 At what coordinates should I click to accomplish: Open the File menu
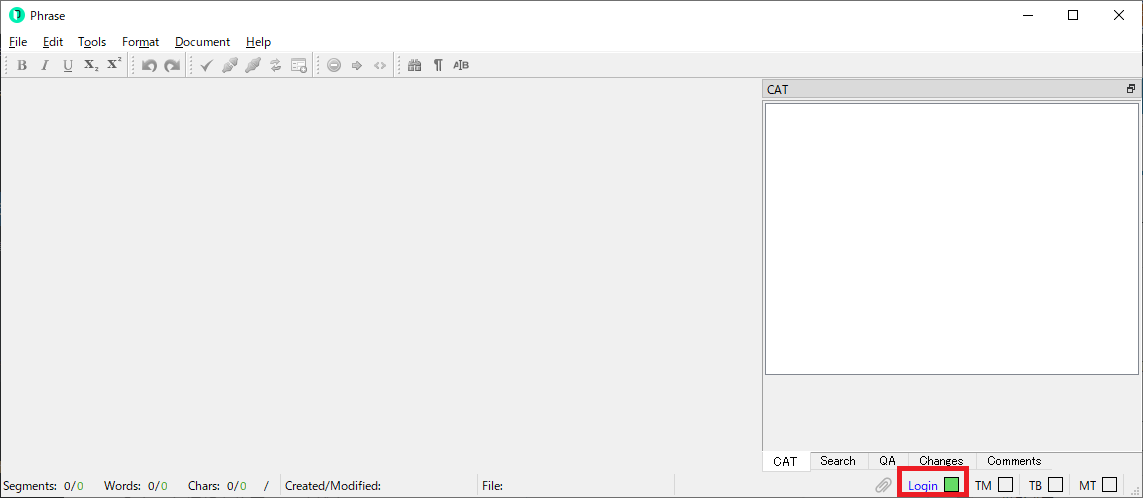point(18,42)
